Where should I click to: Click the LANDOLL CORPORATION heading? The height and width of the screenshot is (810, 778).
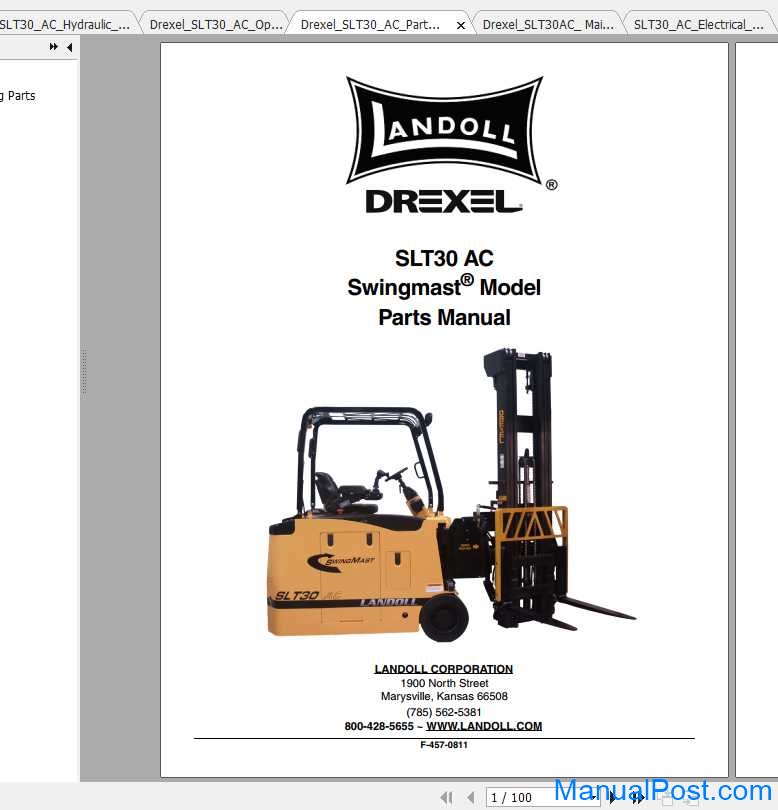444,669
